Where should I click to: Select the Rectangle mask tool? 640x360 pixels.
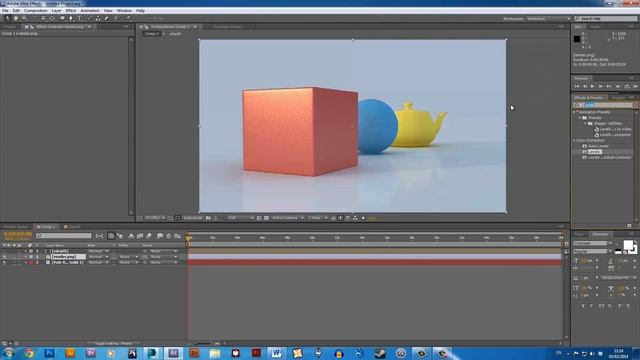pos(62,18)
